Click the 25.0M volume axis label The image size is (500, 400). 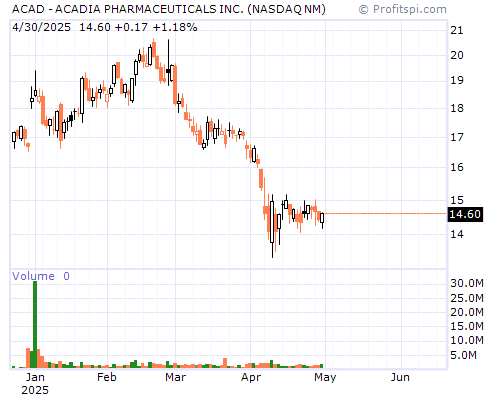(467, 298)
